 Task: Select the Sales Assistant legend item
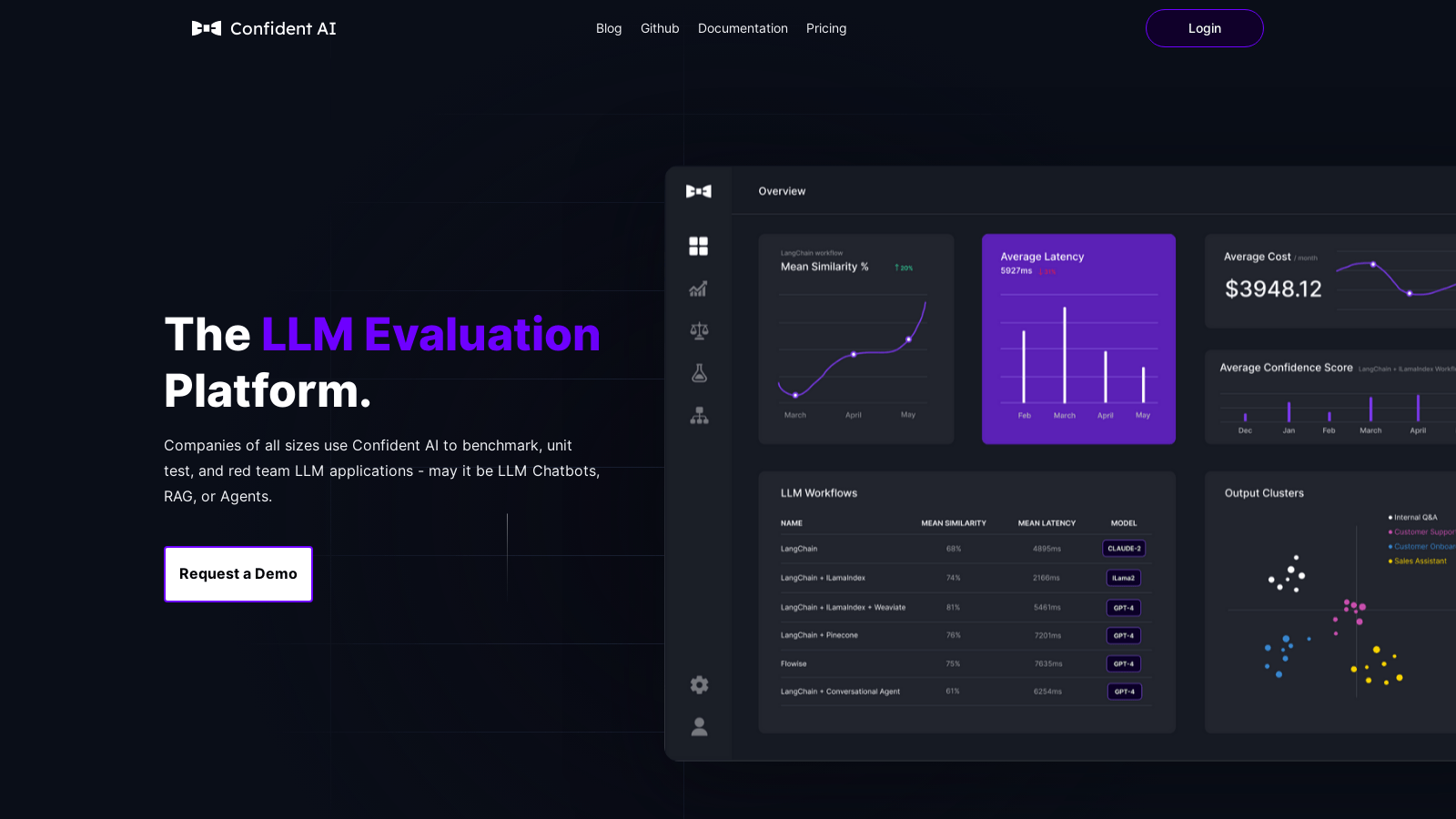click(1417, 561)
